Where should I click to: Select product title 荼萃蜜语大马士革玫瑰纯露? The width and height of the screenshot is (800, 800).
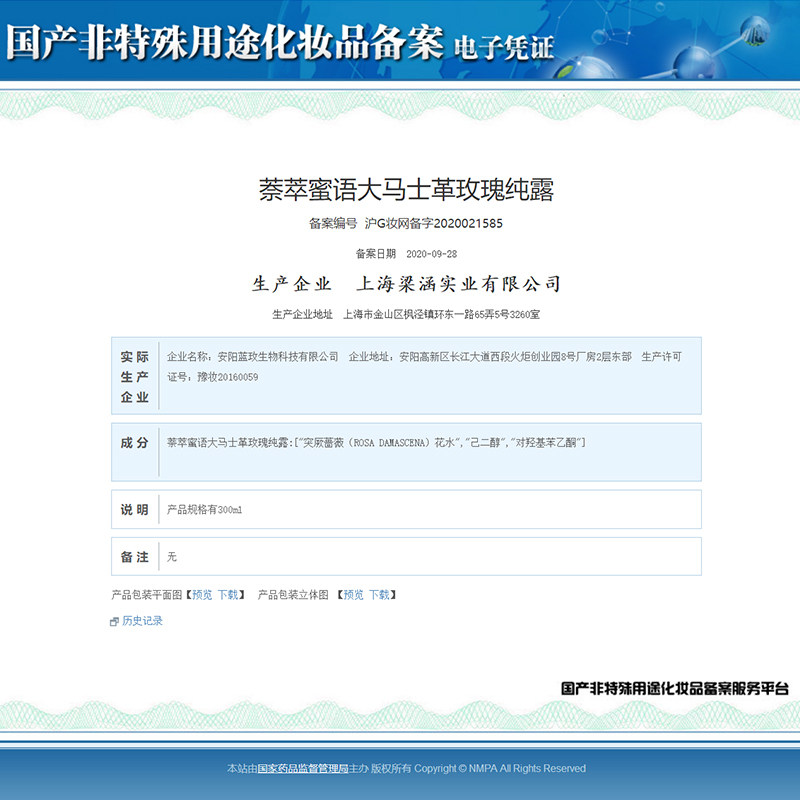tap(406, 190)
